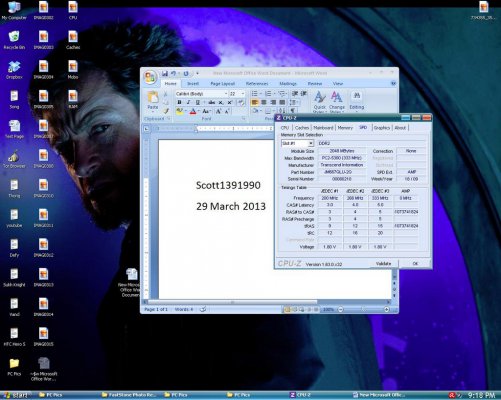The height and width of the screenshot is (400, 501).
Task: Switch to Page Layout ribbon tab
Action: click(x=223, y=83)
